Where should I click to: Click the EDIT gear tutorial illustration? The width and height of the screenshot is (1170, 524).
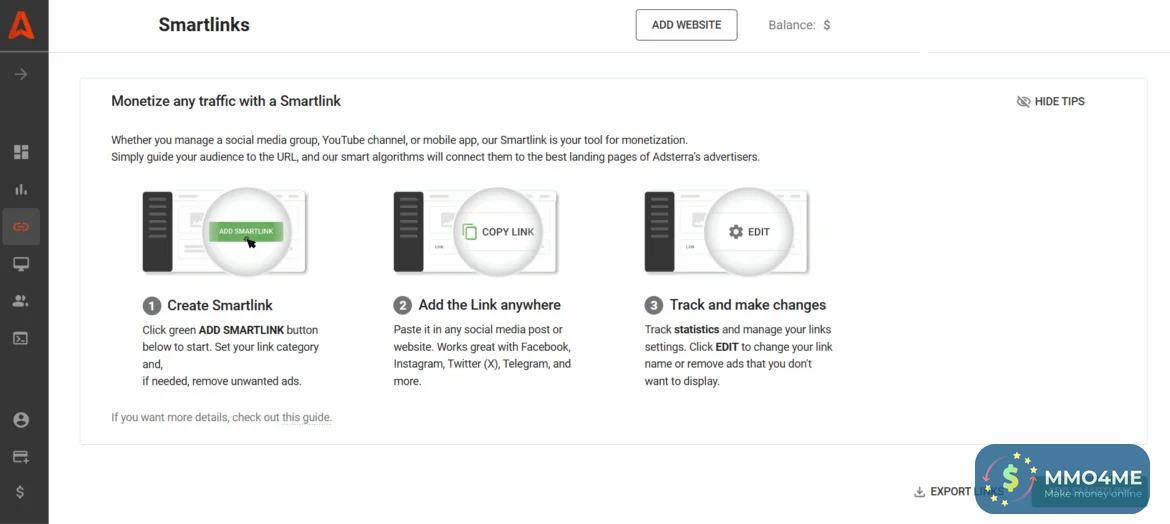pos(727,232)
